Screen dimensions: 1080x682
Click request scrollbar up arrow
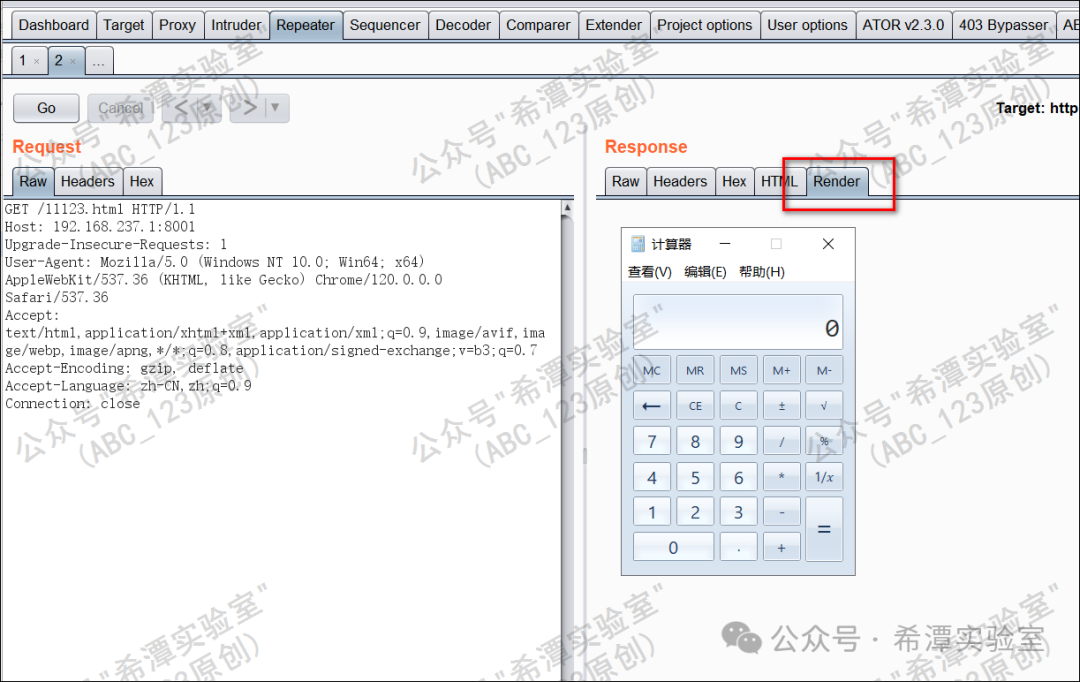[x=568, y=207]
